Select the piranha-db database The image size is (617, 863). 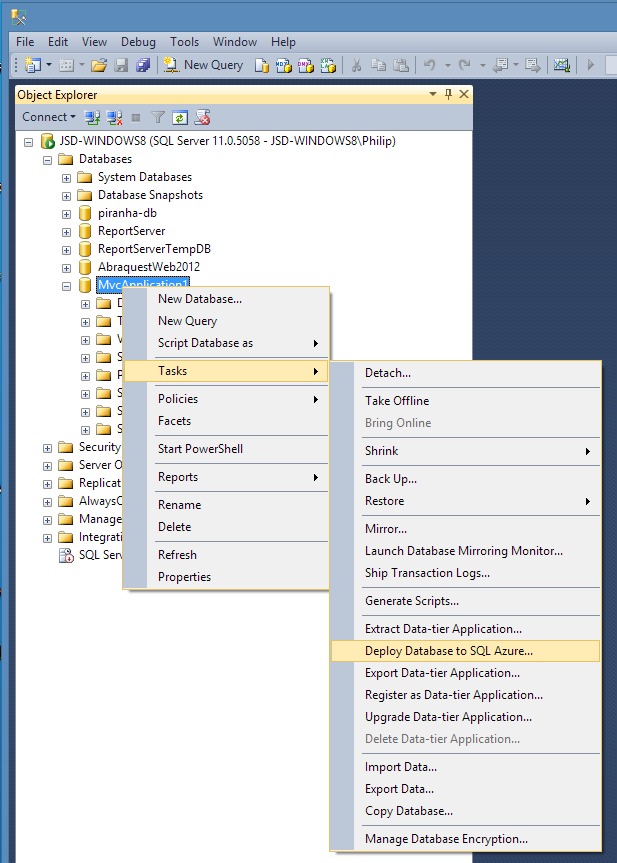127,214
